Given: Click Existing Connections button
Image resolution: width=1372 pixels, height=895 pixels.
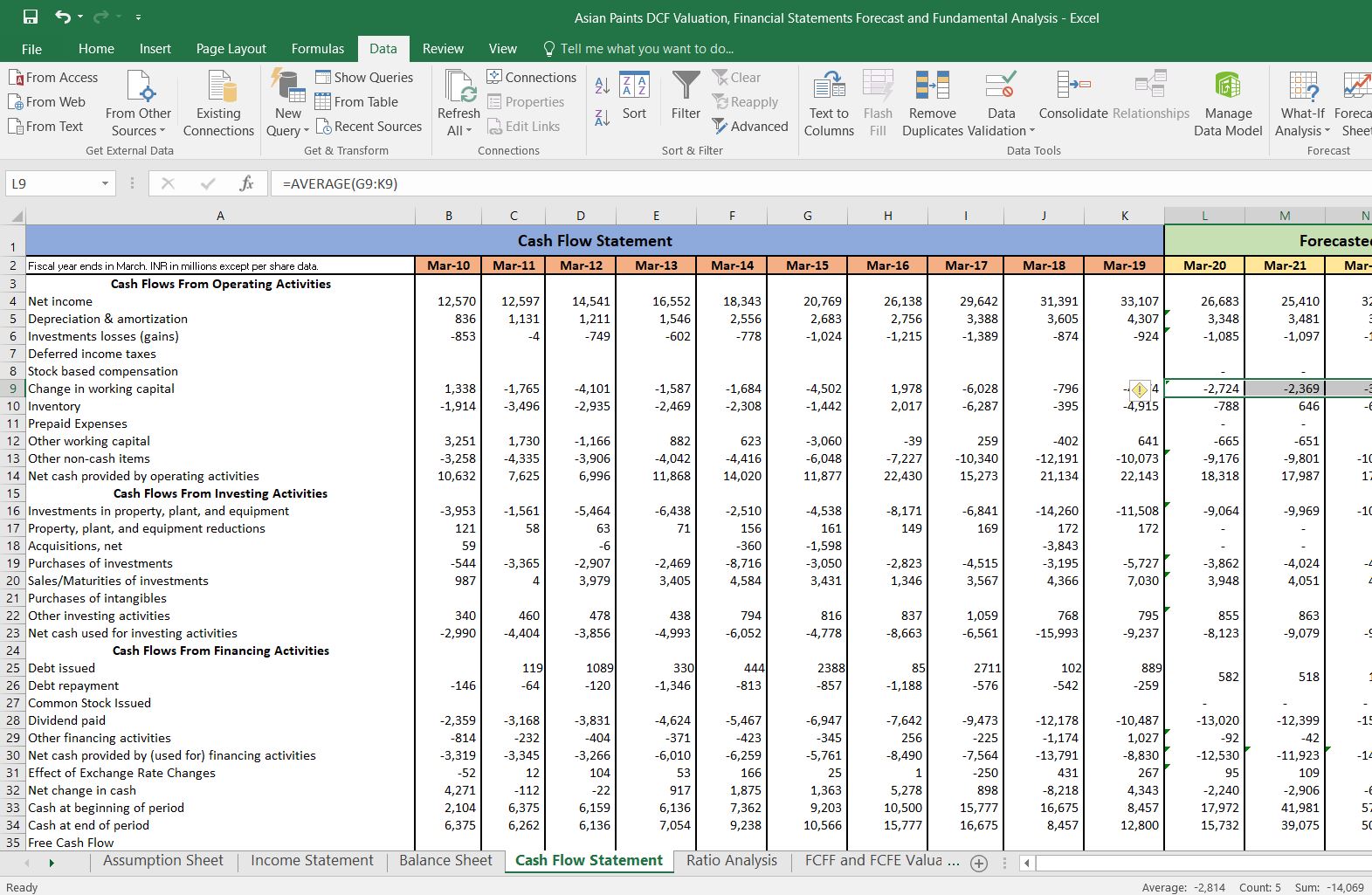Looking at the screenshot, I should tap(218, 103).
